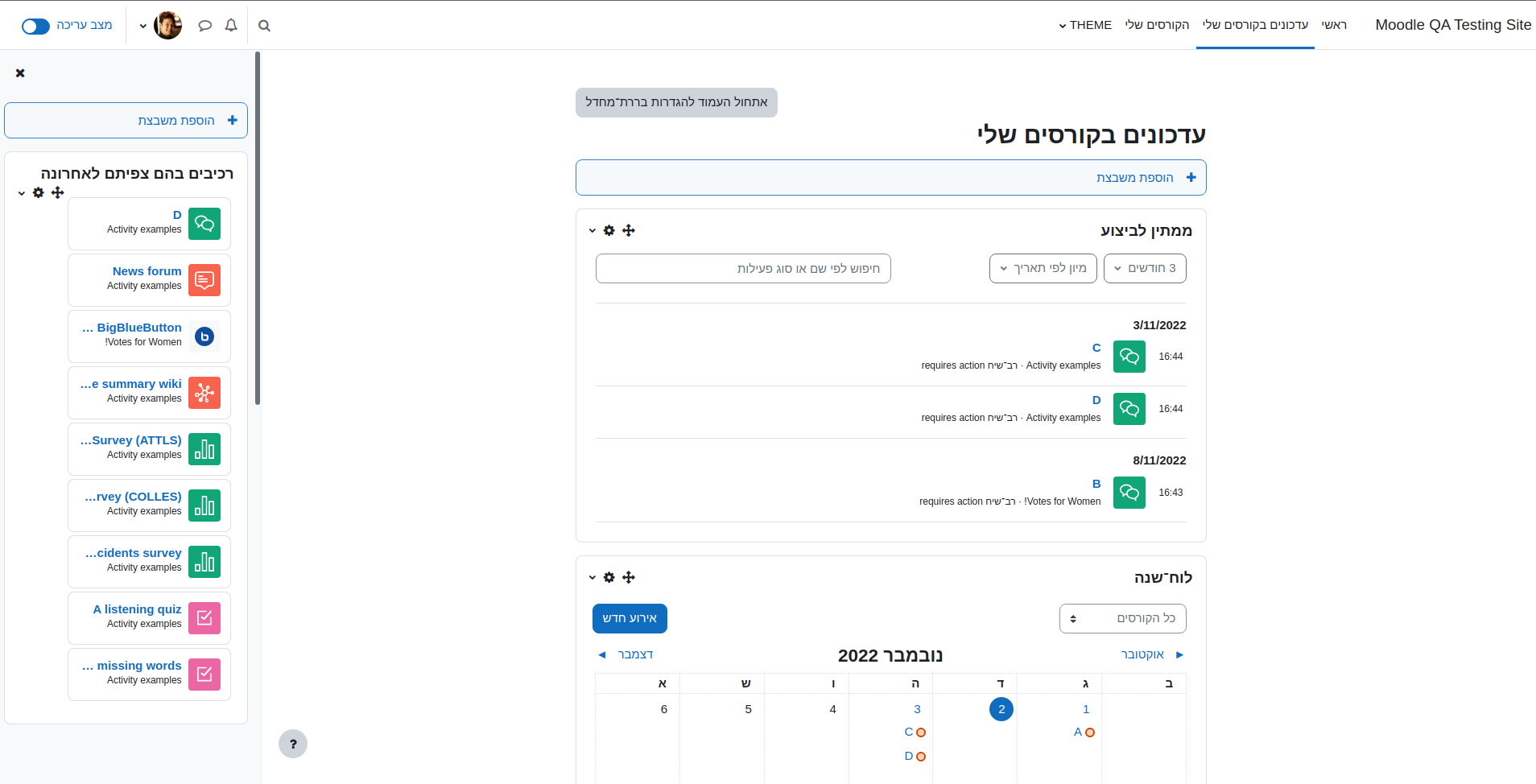Collapse ממתין לביצוע block chevron
Image resolution: width=1536 pixels, height=784 pixels.
pyautogui.click(x=593, y=231)
